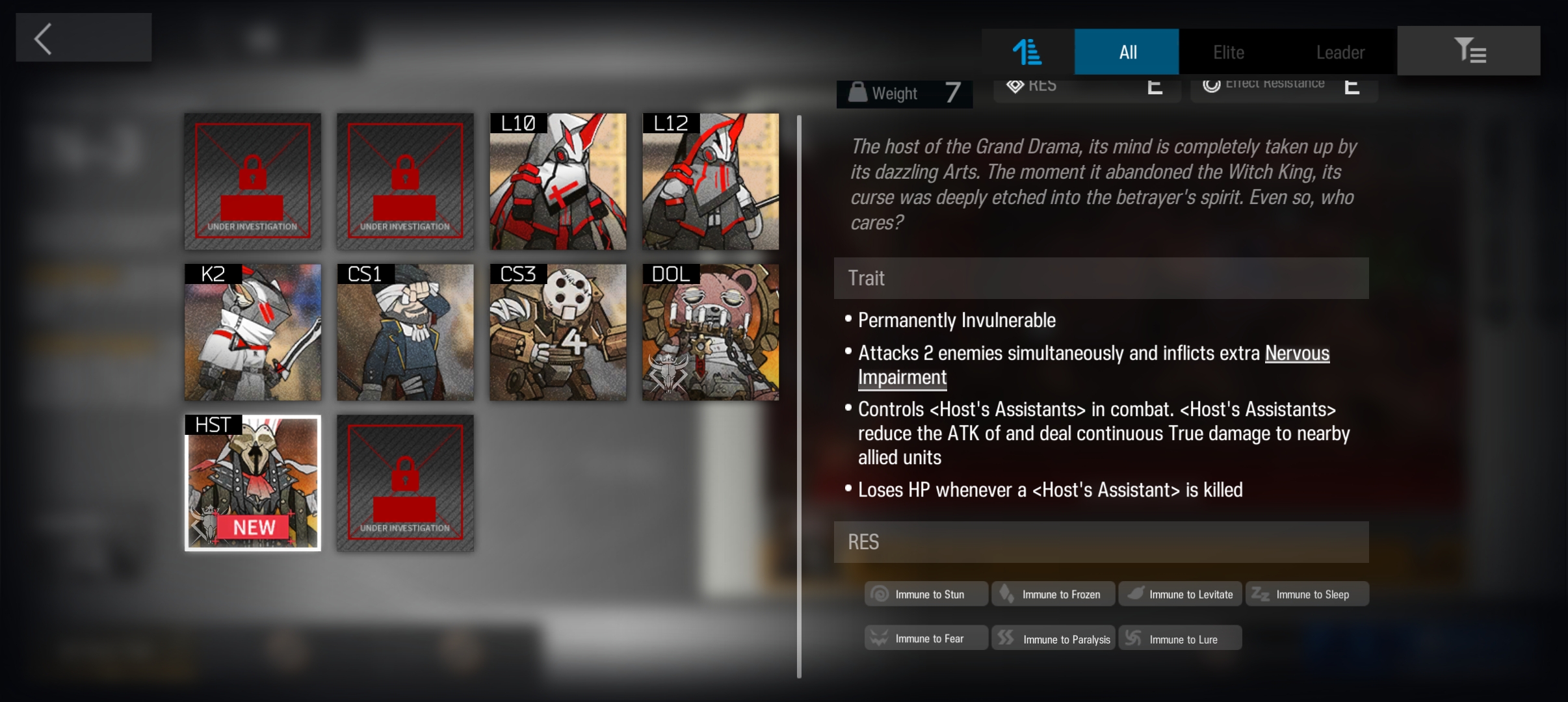
Task: Select the CS1 enemy portrait
Action: point(405,332)
